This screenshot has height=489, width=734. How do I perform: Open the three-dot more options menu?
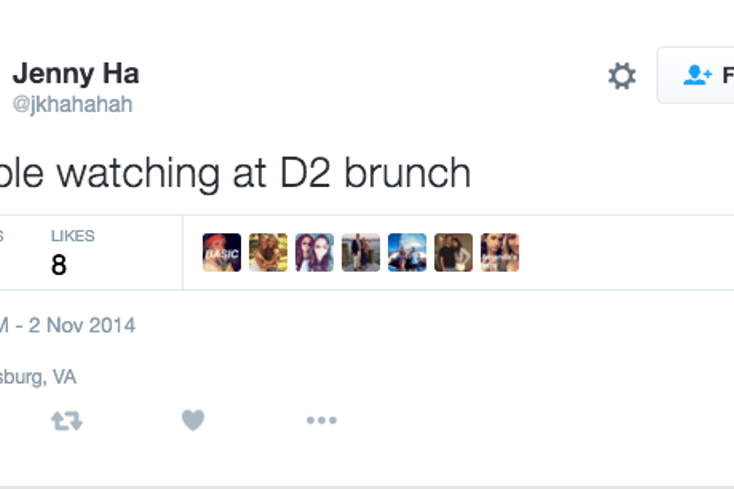(322, 420)
